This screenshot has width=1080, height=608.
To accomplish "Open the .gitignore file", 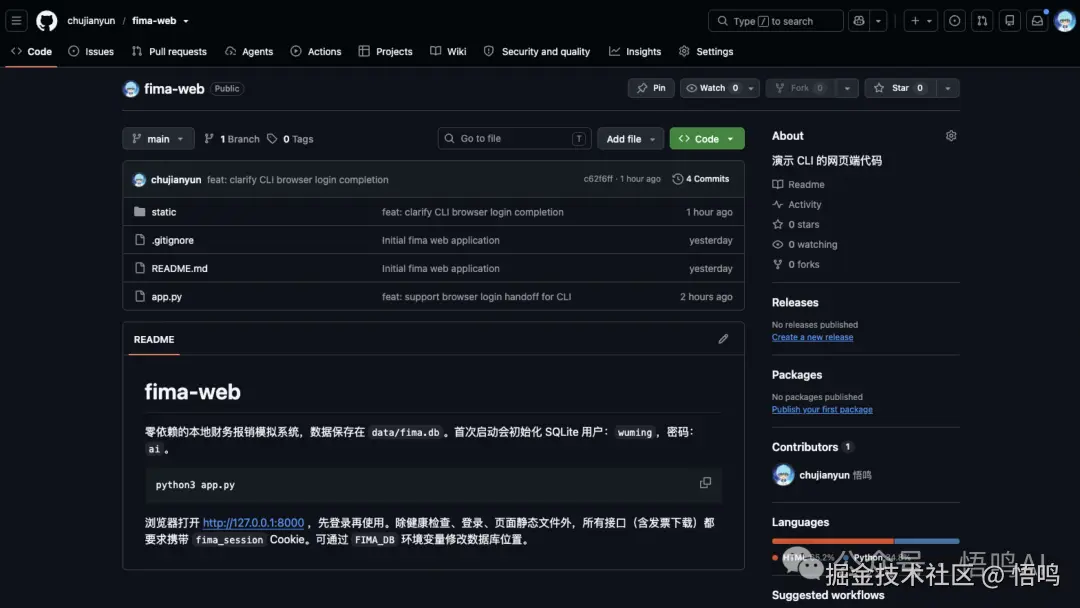I will pos(172,240).
